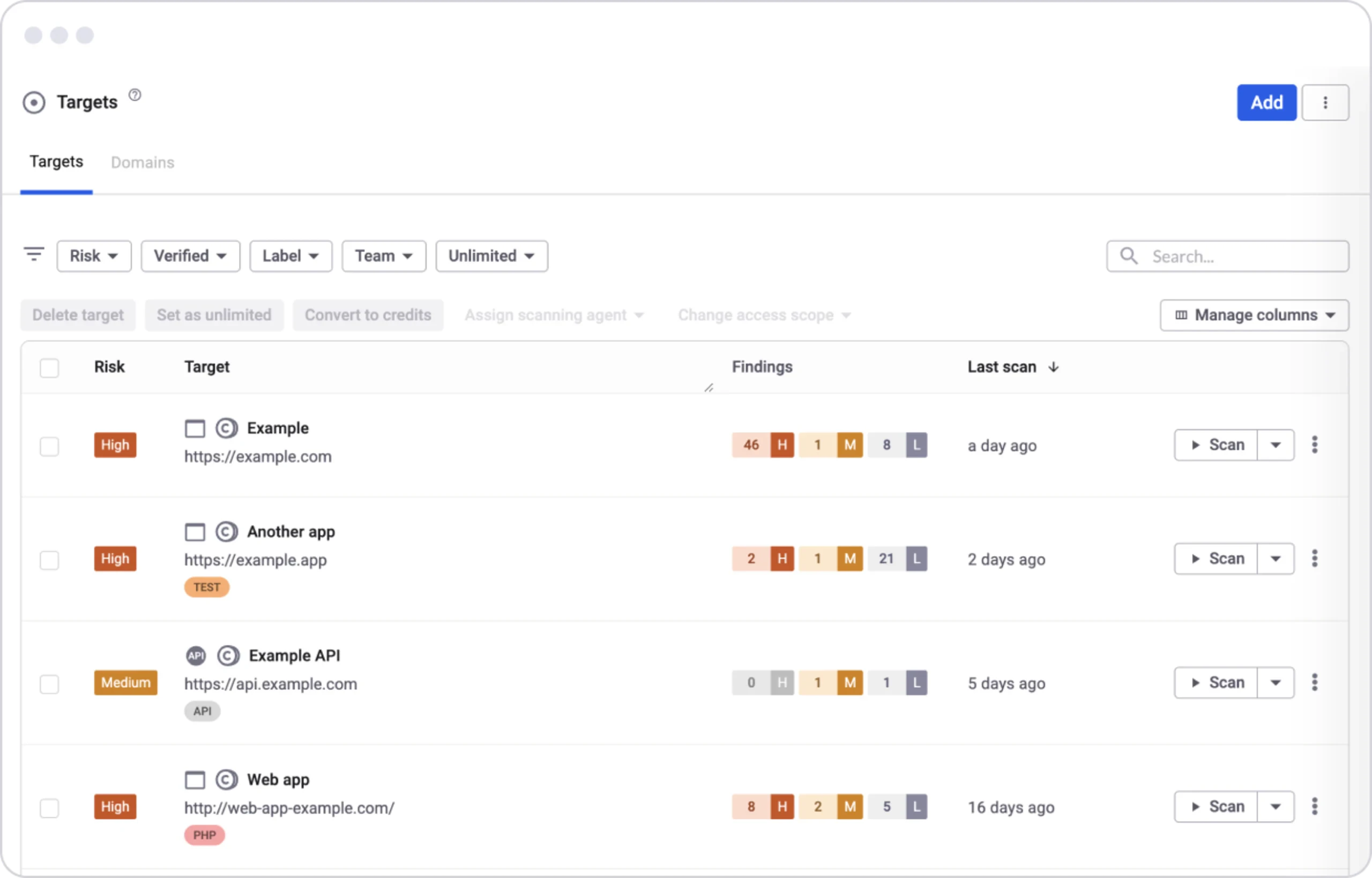The height and width of the screenshot is (878, 1372).
Task: Click the API badge icon next to Example API
Action: [x=196, y=655]
